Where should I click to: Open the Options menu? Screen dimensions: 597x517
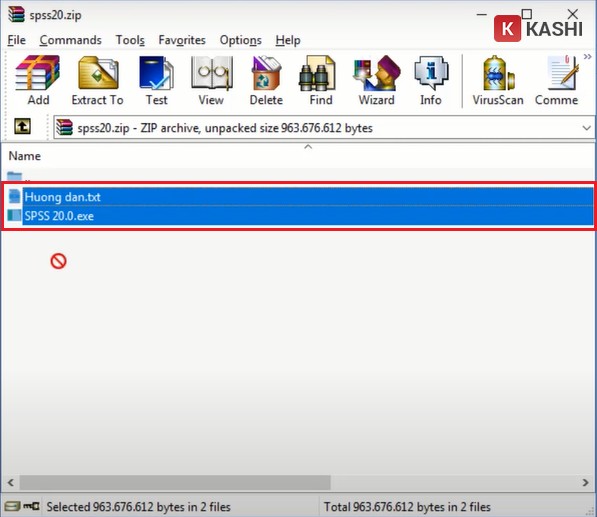(x=241, y=40)
